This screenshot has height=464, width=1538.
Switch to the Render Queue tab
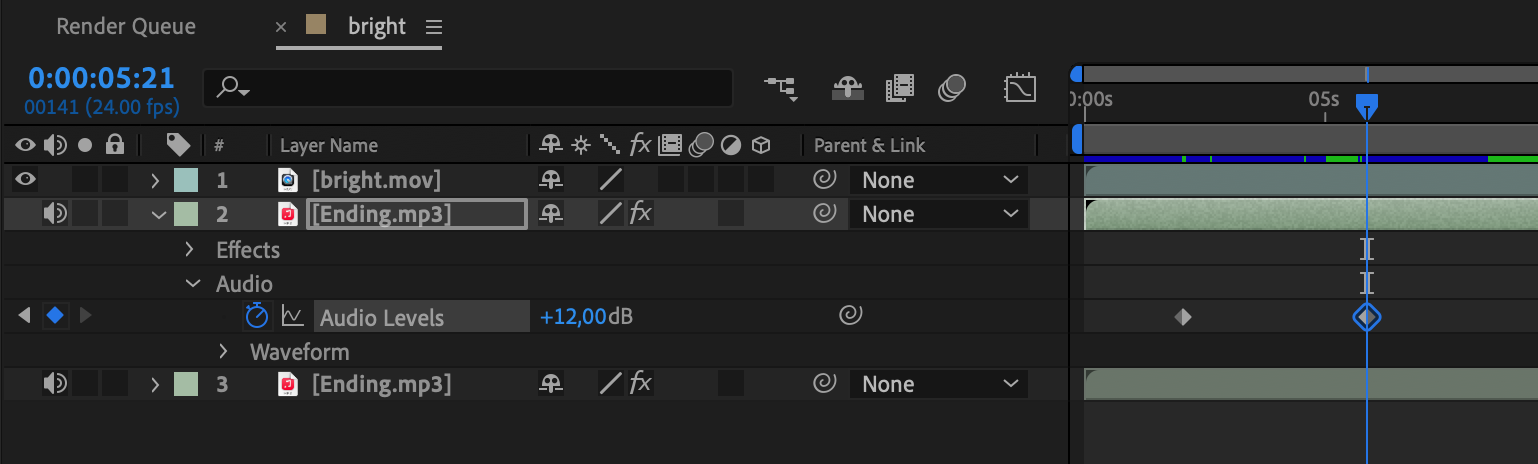tap(126, 27)
